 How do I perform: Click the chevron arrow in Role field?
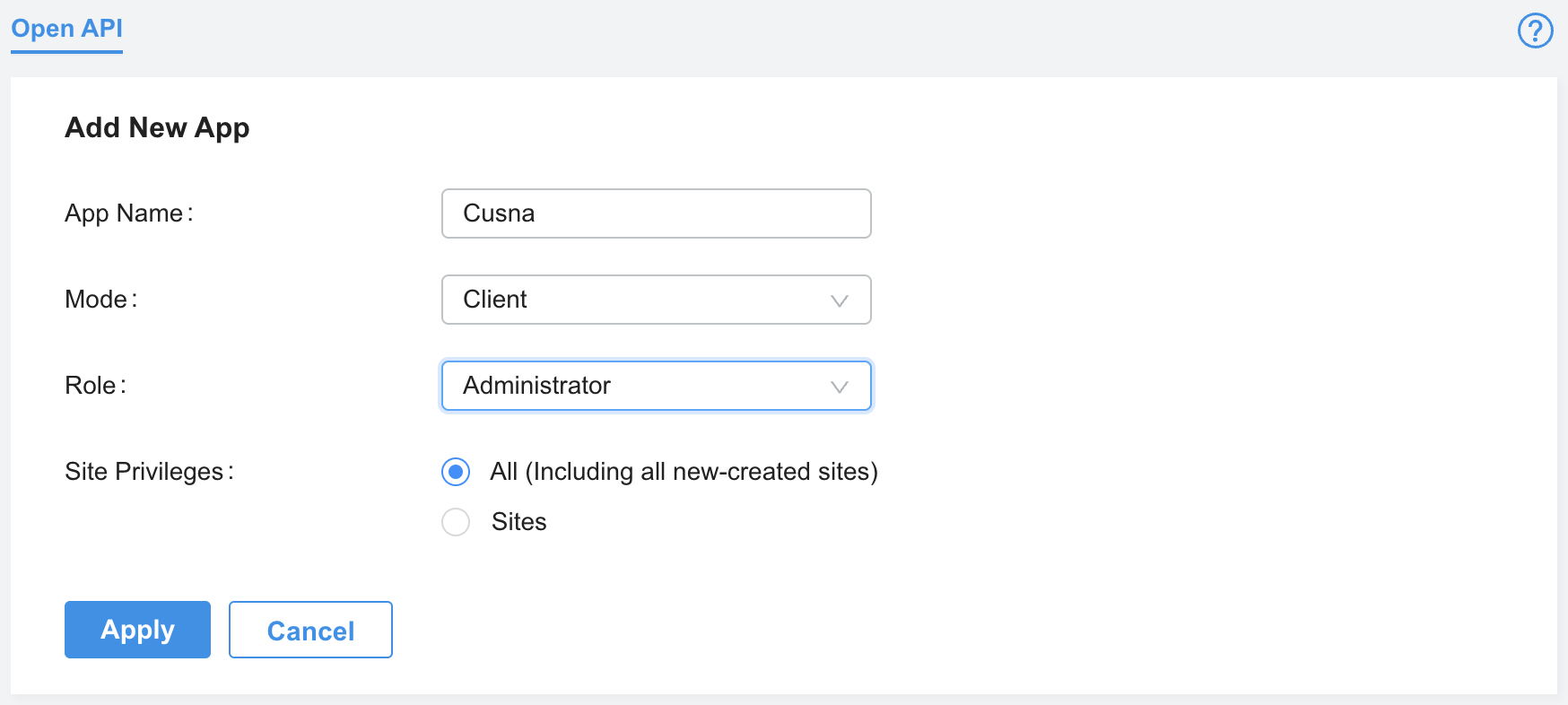(x=840, y=387)
